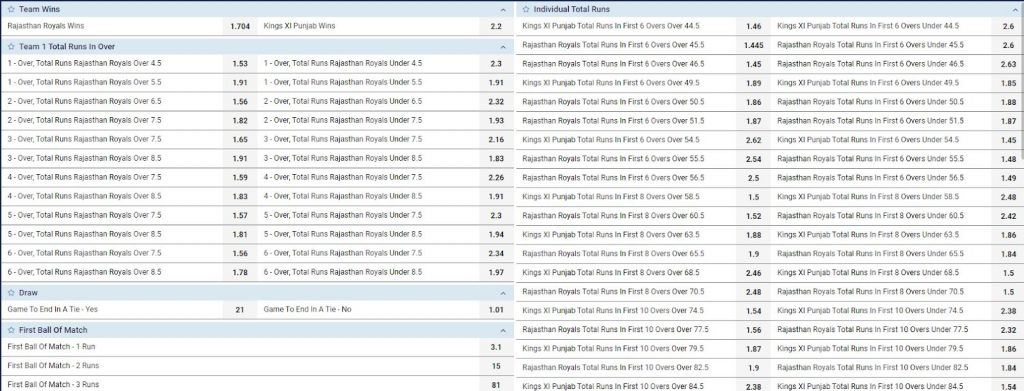Image resolution: width=1024 pixels, height=391 pixels.
Task: Pick 6-Over Rajasthan Royals Over 8.5 odds 1.78
Action: click(x=240, y=272)
